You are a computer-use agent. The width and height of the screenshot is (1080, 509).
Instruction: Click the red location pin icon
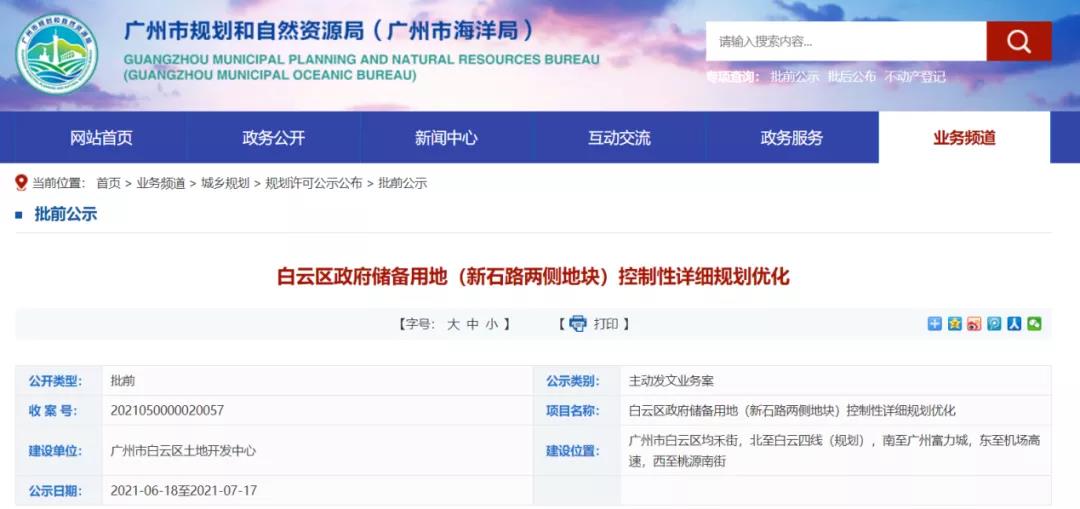click(21, 182)
